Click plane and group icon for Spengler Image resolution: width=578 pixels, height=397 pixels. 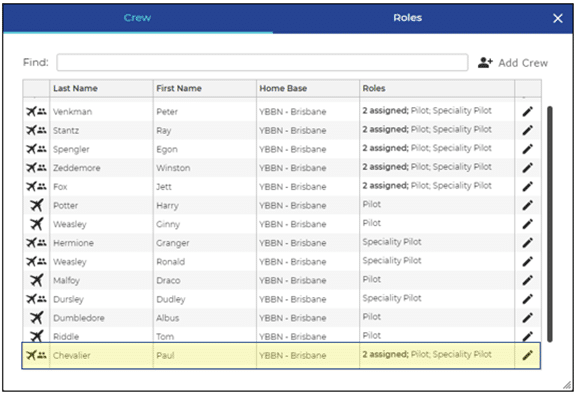click(36, 149)
